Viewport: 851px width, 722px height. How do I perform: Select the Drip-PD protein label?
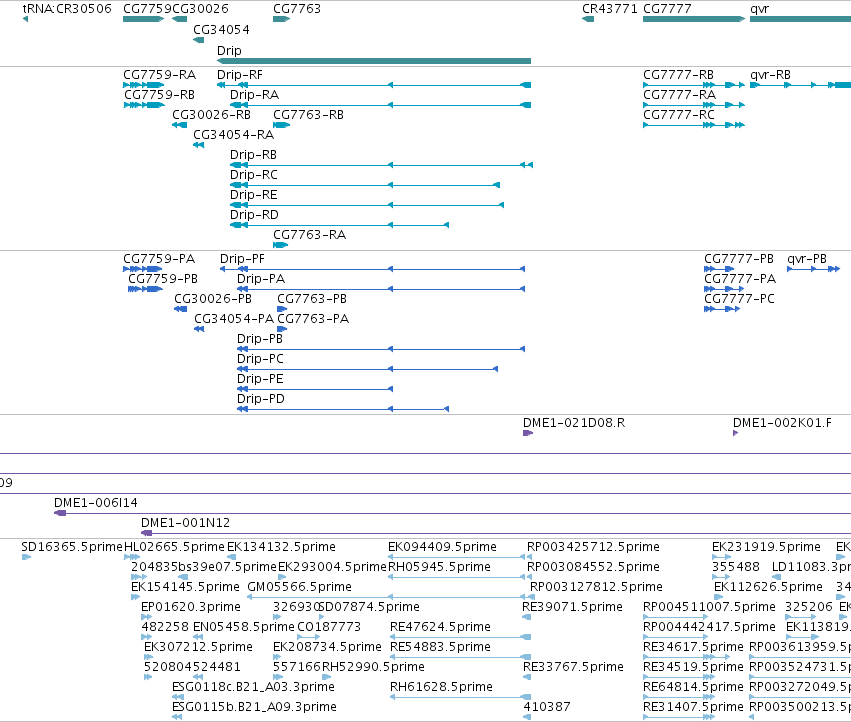(261, 399)
